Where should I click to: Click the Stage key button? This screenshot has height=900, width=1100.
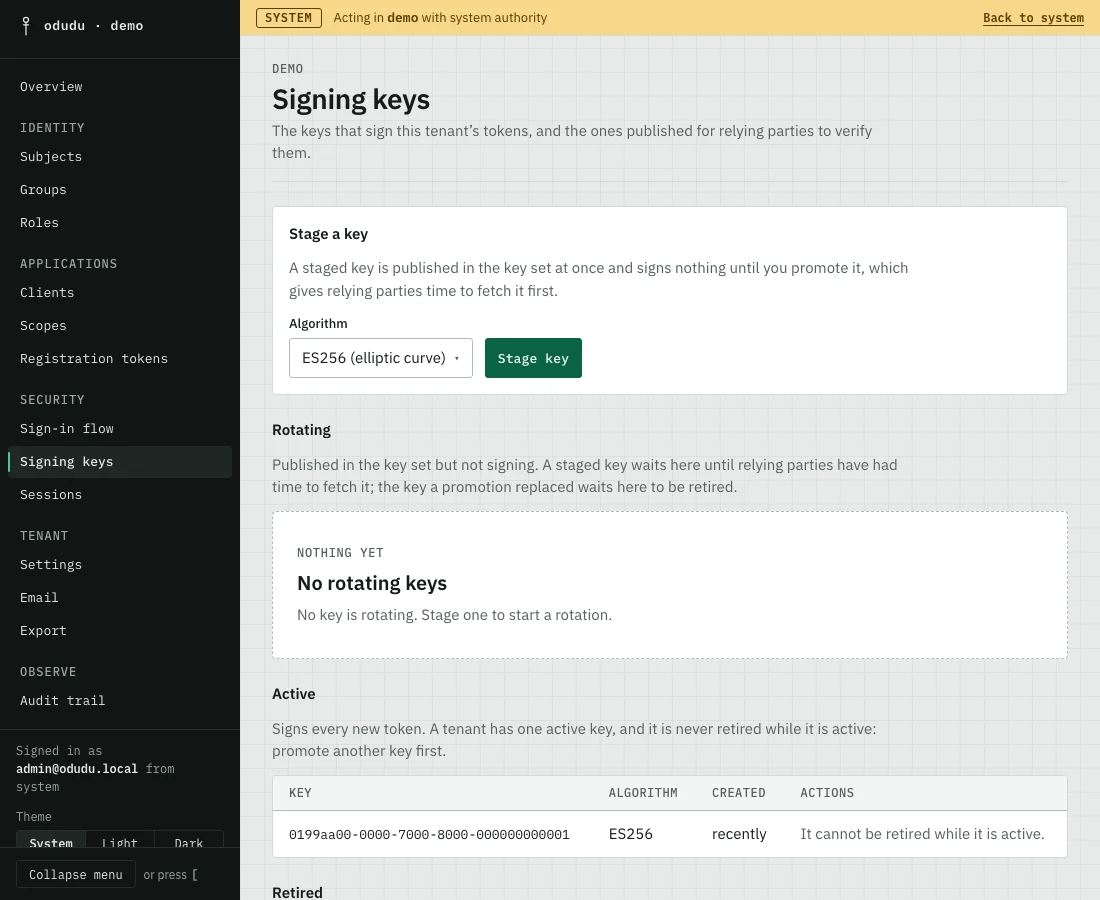pyautogui.click(x=533, y=358)
